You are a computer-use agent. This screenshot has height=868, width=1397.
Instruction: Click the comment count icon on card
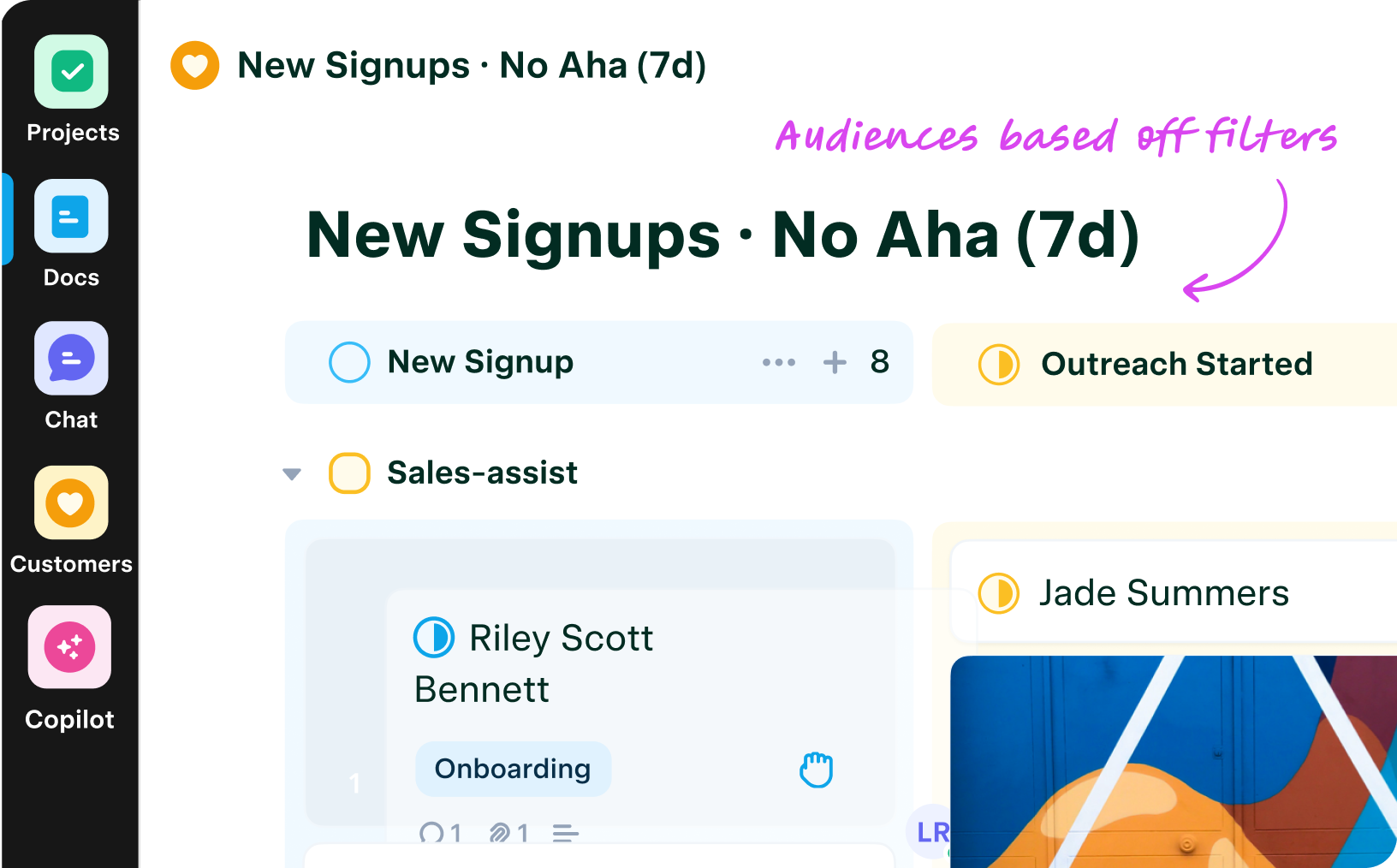click(432, 833)
